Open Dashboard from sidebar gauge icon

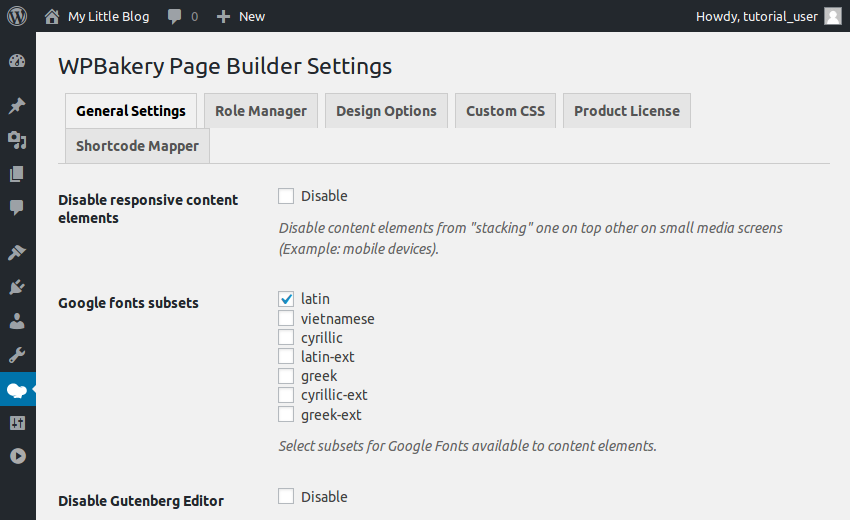click(17, 61)
